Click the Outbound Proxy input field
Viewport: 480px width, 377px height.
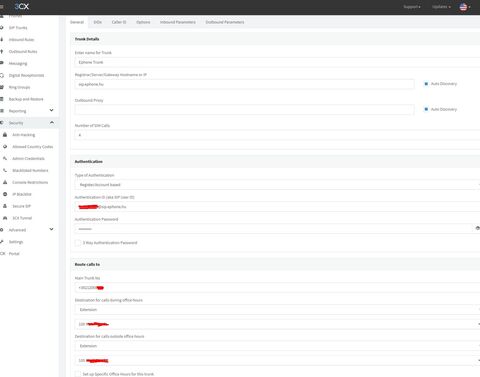[245, 110]
